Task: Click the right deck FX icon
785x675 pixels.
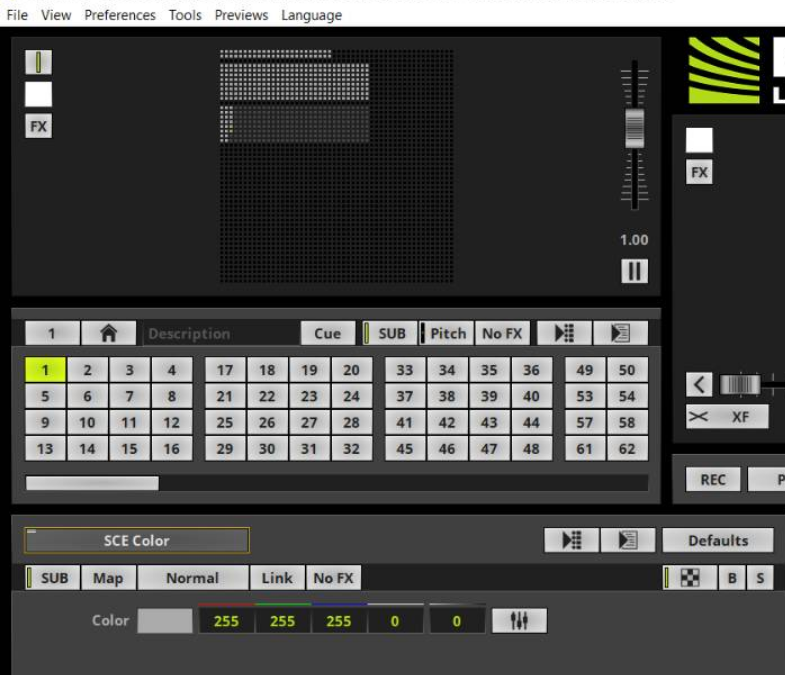Action: [699, 172]
